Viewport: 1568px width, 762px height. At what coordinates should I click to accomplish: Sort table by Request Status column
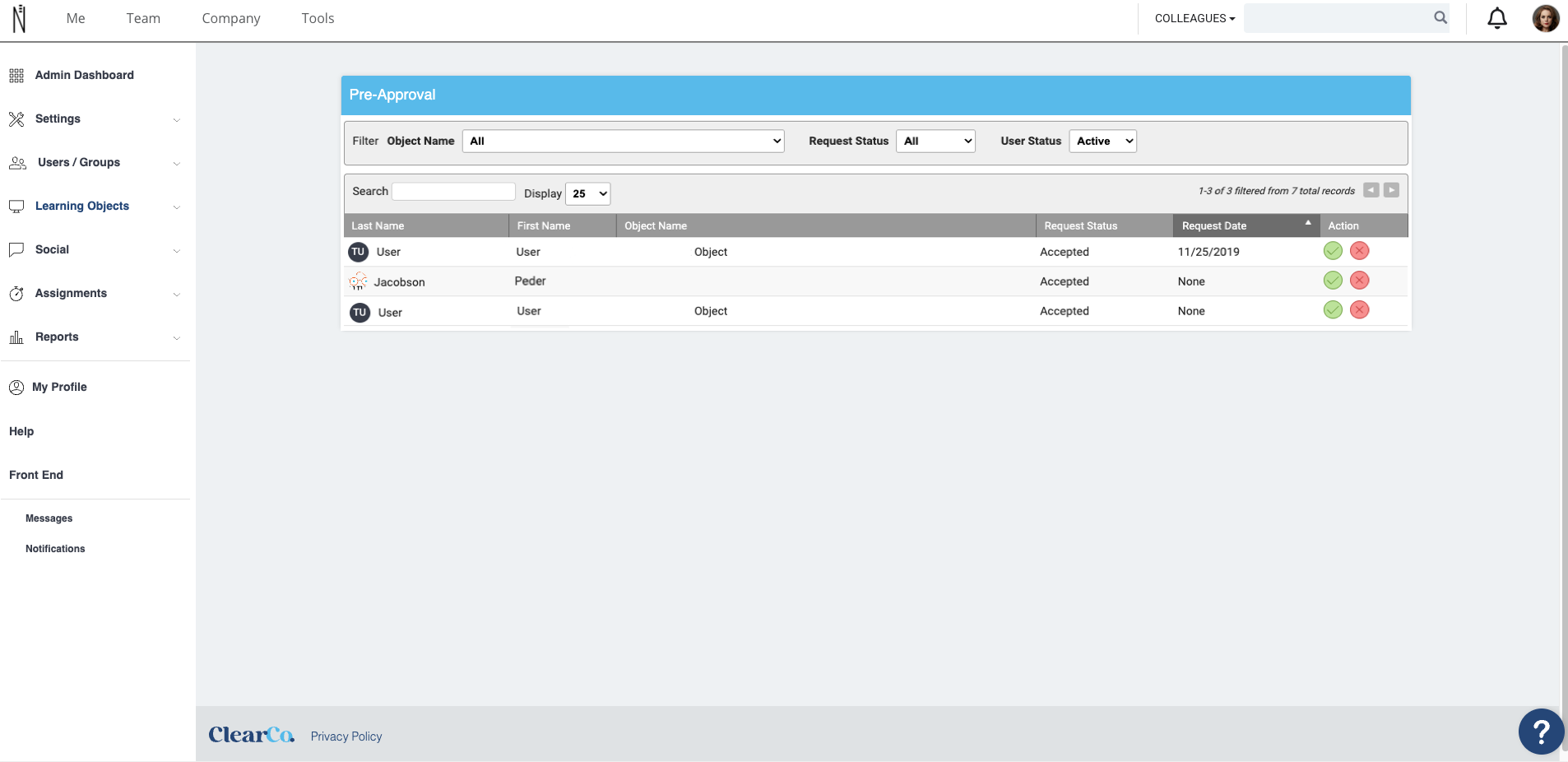pos(1104,225)
